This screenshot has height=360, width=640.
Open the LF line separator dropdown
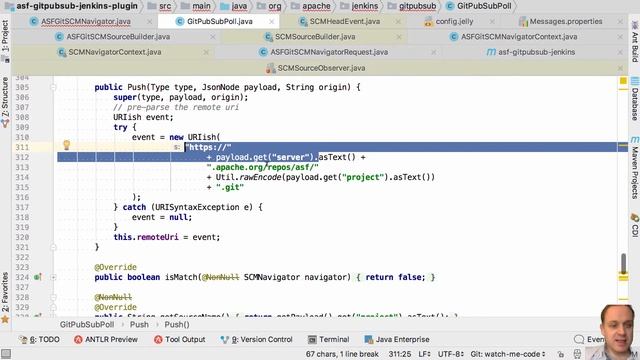pos(424,354)
